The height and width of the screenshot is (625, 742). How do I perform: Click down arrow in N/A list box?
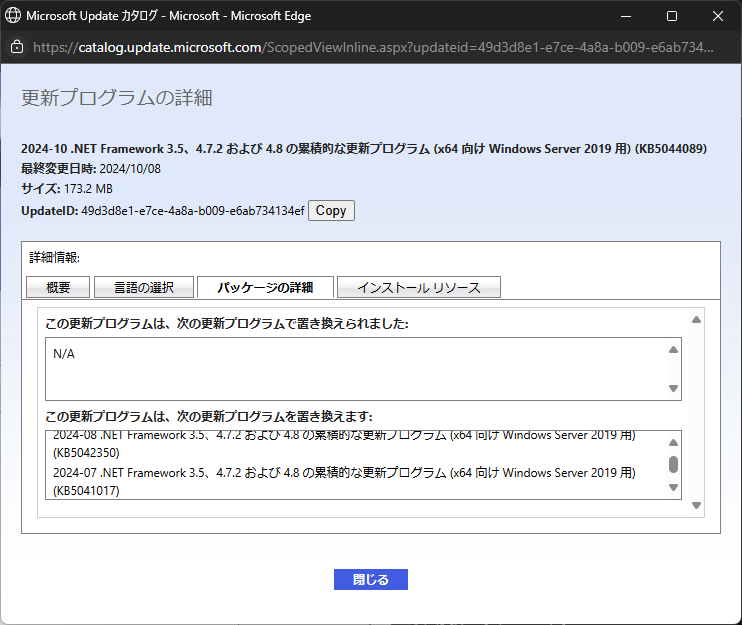tap(673, 388)
